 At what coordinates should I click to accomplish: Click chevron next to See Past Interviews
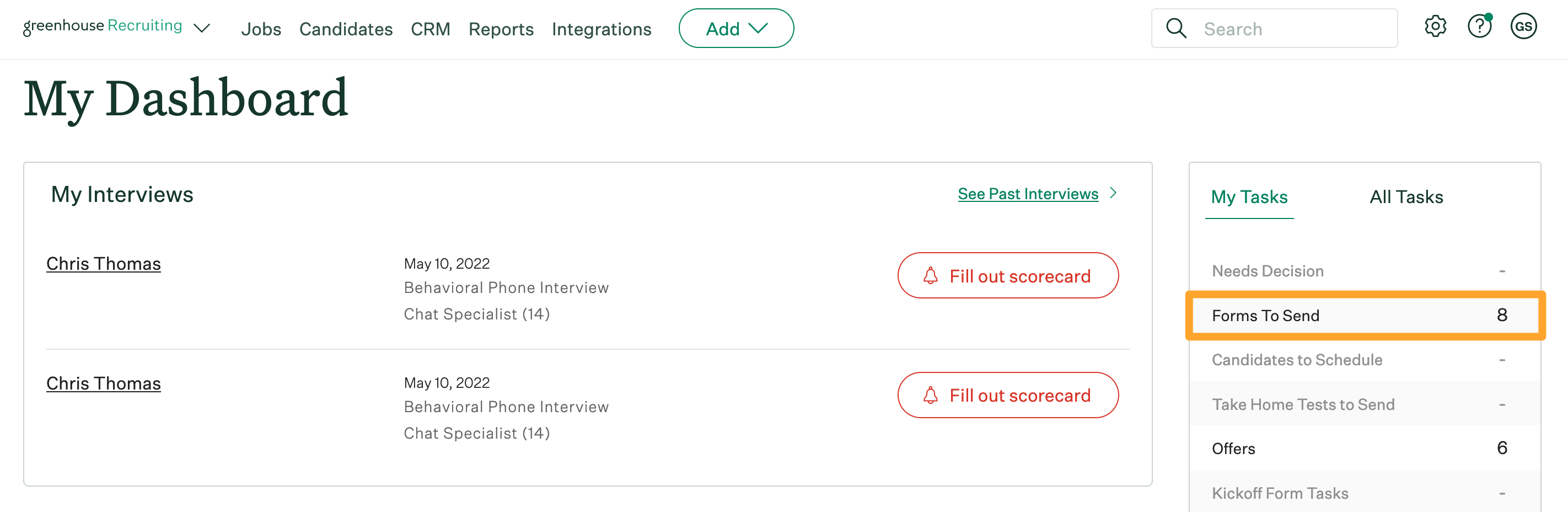click(x=1113, y=193)
